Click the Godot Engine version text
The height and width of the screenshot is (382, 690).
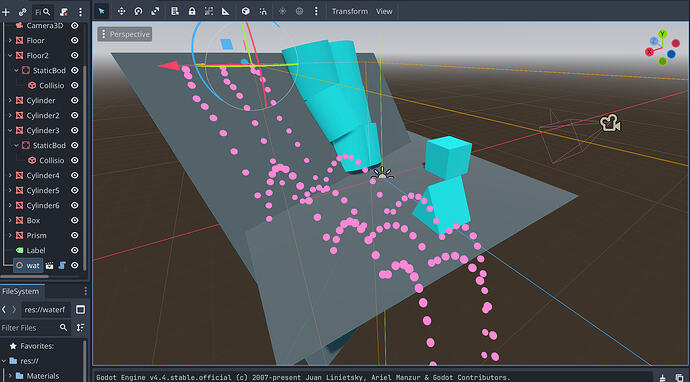pos(303,378)
